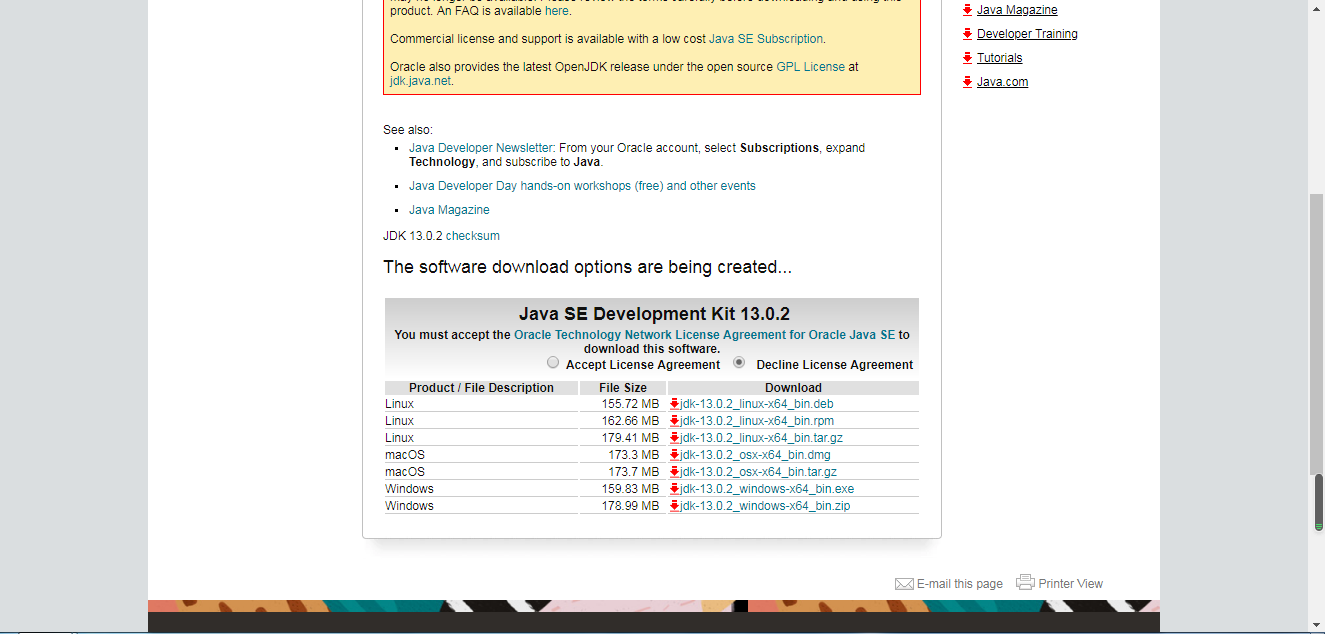Click the red arrow icon next to Developer Training
The width and height of the screenshot is (1325, 634).
[x=967, y=34]
